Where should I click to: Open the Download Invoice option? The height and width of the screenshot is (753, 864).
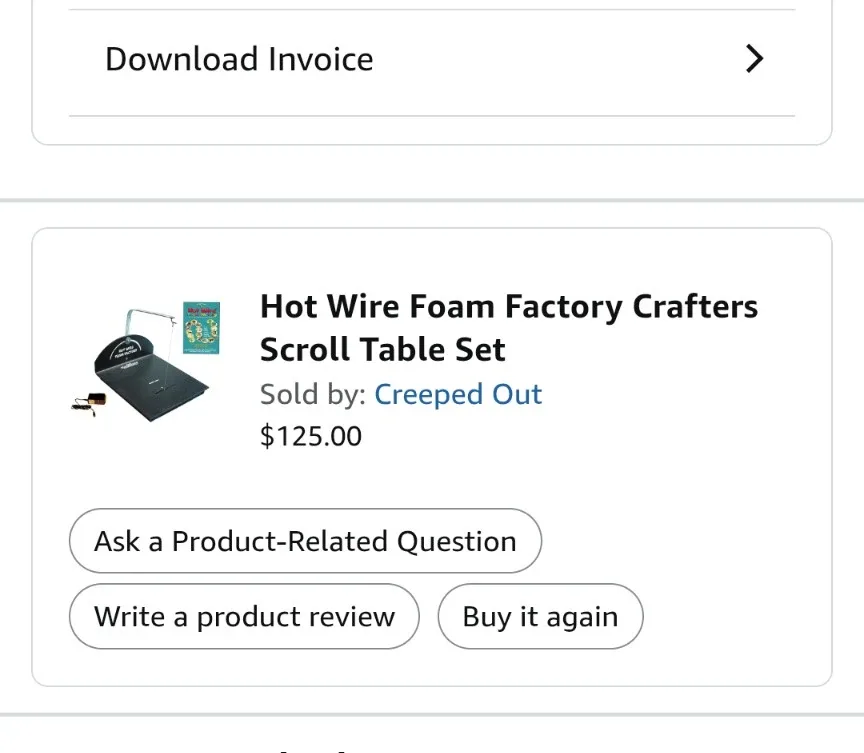click(238, 59)
